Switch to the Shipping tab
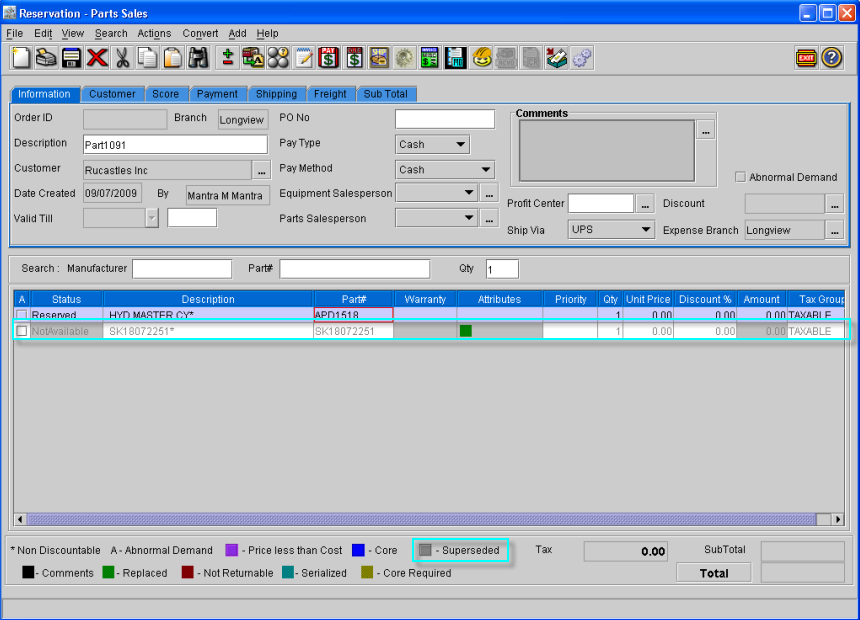The height and width of the screenshot is (620, 860). (x=276, y=94)
